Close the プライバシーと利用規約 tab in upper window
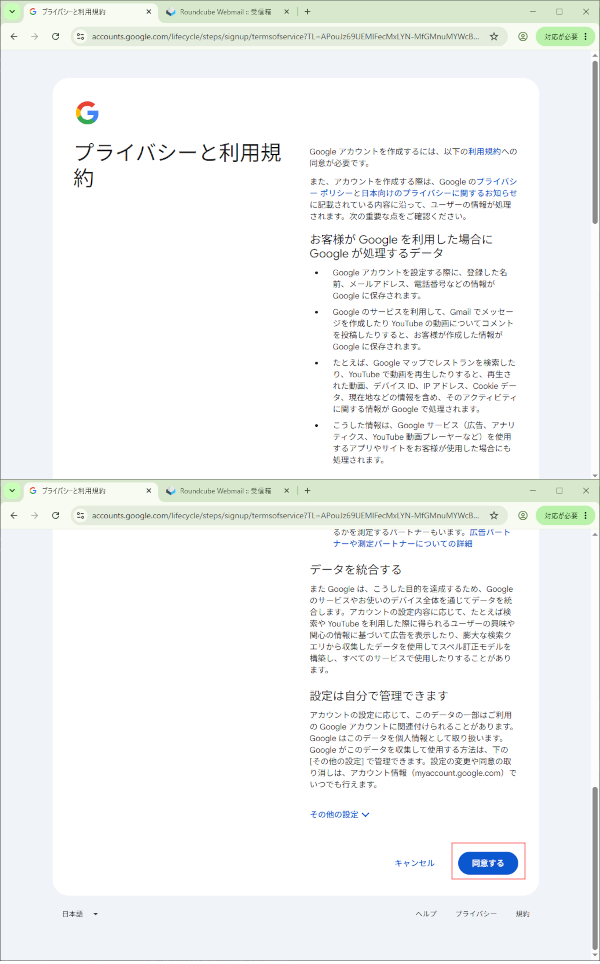This screenshot has width=600, height=964. [x=149, y=12]
